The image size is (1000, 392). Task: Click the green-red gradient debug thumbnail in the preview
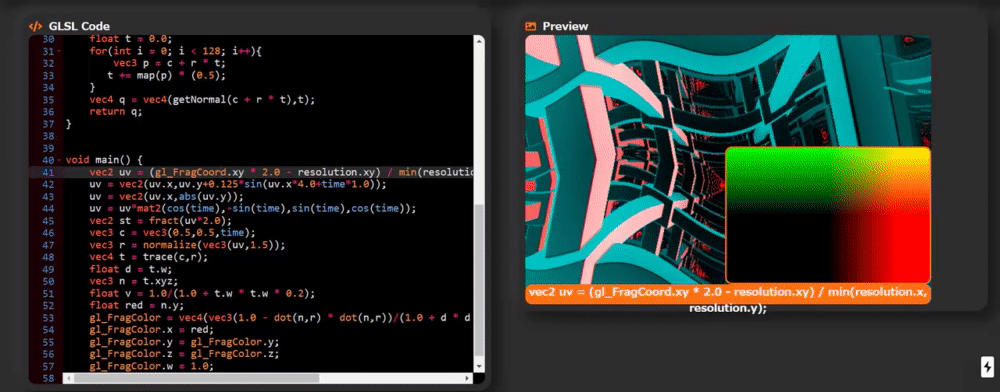(828, 215)
